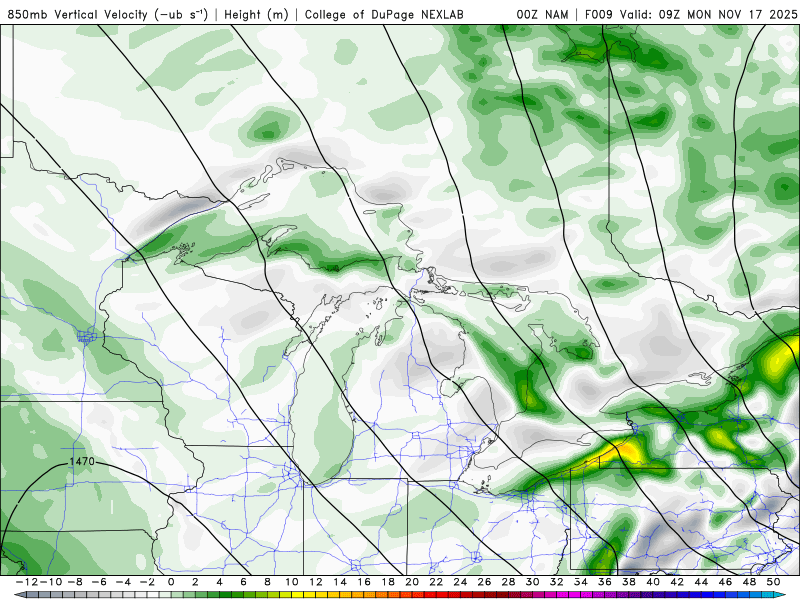Click the 'F009 Valid: 09Z MON NOV 17 2025' text
The image size is (800, 600).
pos(691,14)
